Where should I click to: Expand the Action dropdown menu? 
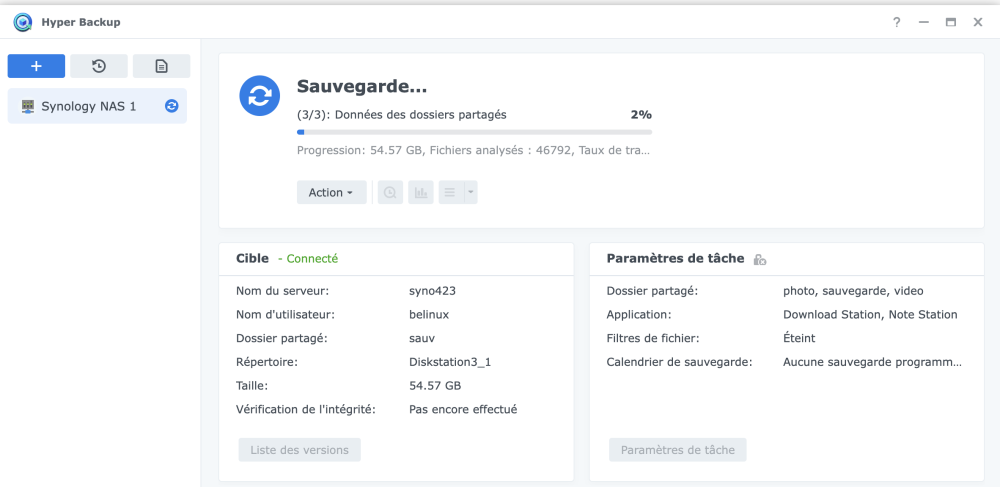(x=331, y=192)
